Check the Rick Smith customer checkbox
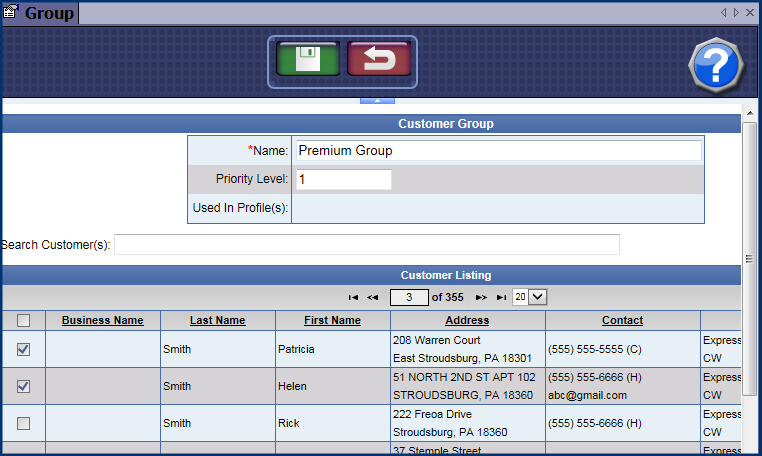Image resolution: width=762 pixels, height=456 pixels. [x=24, y=423]
